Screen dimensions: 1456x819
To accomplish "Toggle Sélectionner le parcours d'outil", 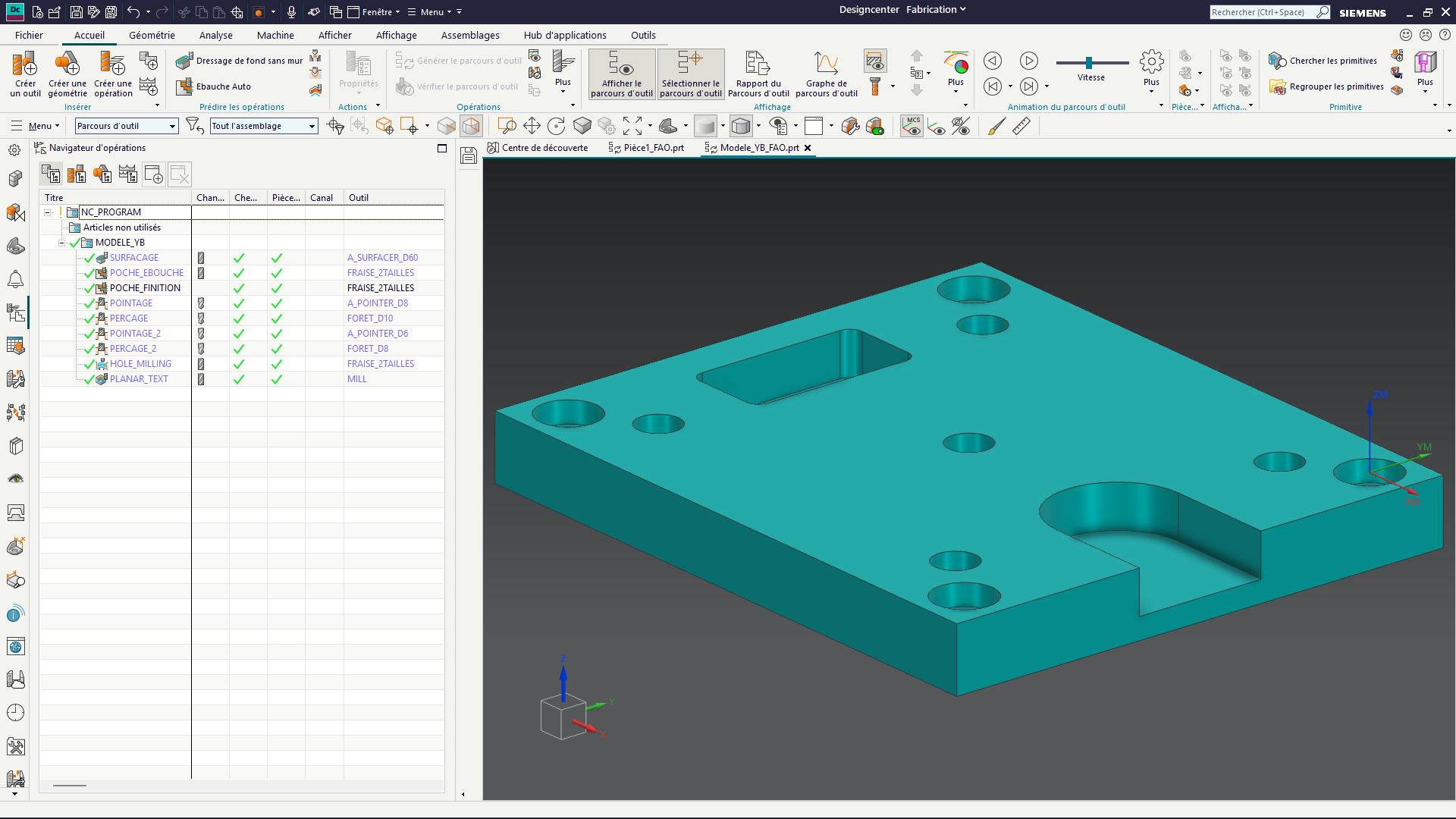I will click(x=691, y=74).
